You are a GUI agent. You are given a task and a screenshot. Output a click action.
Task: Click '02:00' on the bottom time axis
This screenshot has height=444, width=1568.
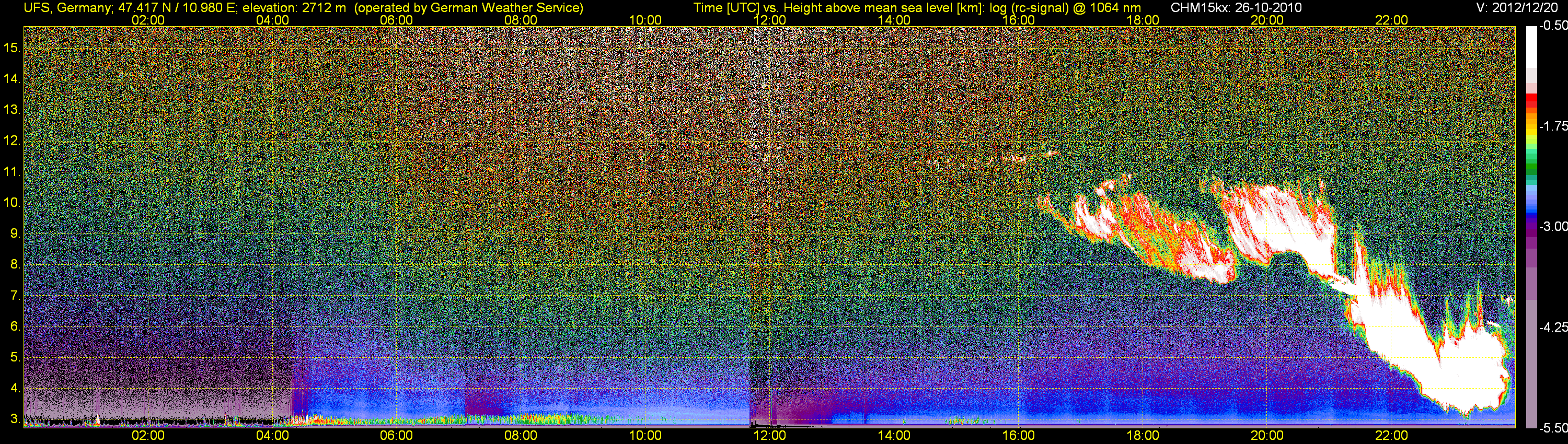point(148,436)
